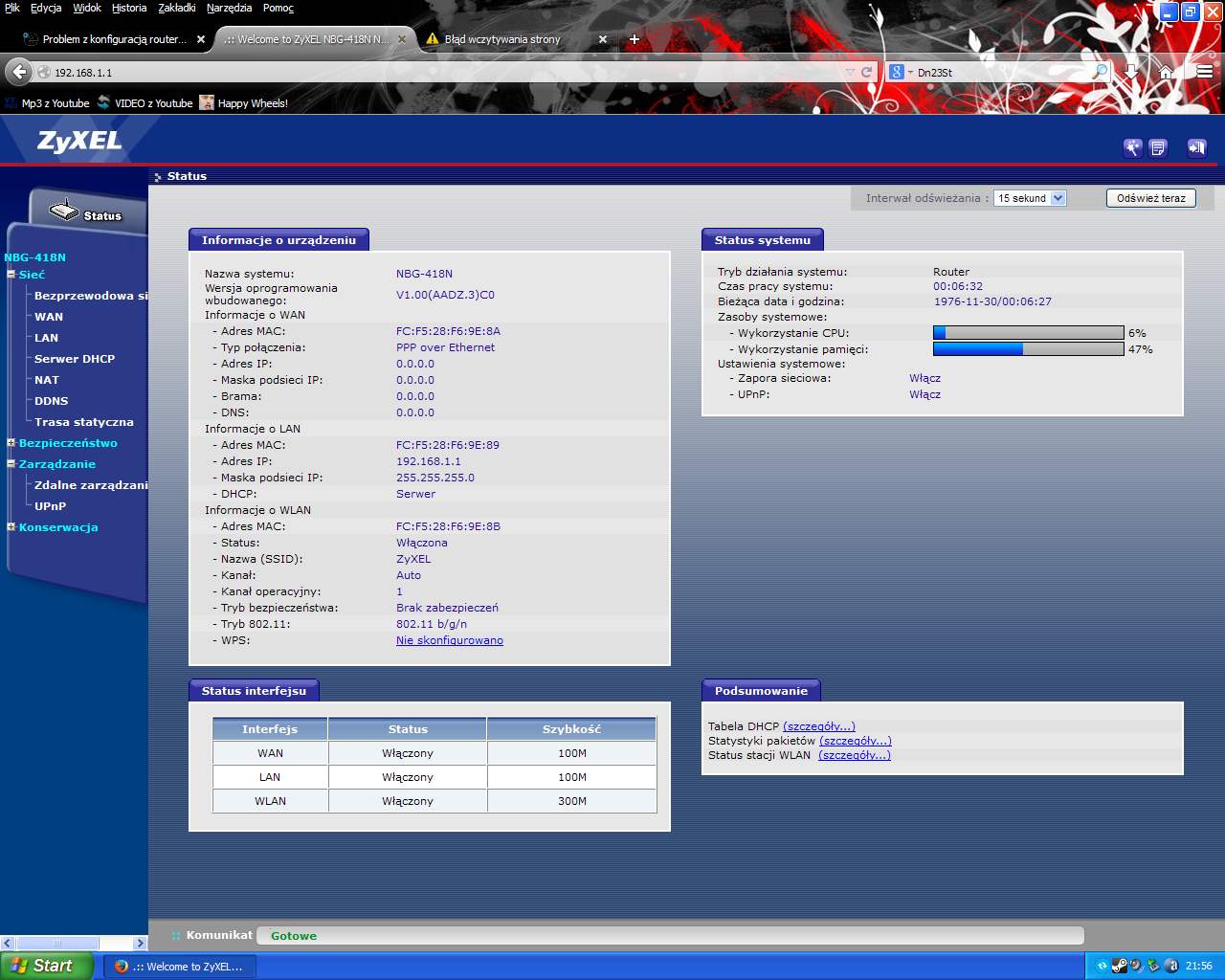Reload the page with the refresh icon
The image size is (1225, 980).
click(x=867, y=72)
